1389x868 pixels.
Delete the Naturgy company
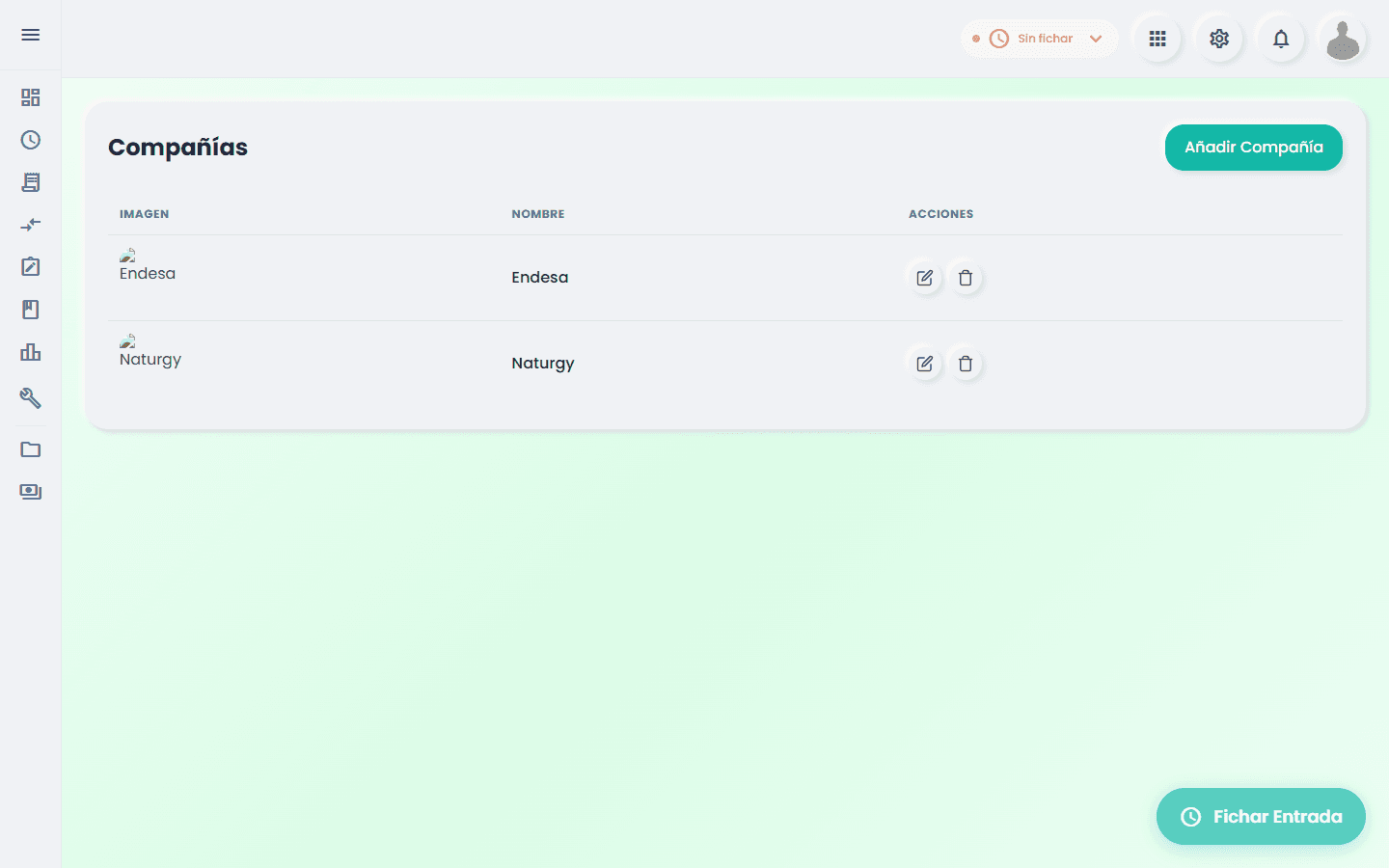(x=966, y=364)
